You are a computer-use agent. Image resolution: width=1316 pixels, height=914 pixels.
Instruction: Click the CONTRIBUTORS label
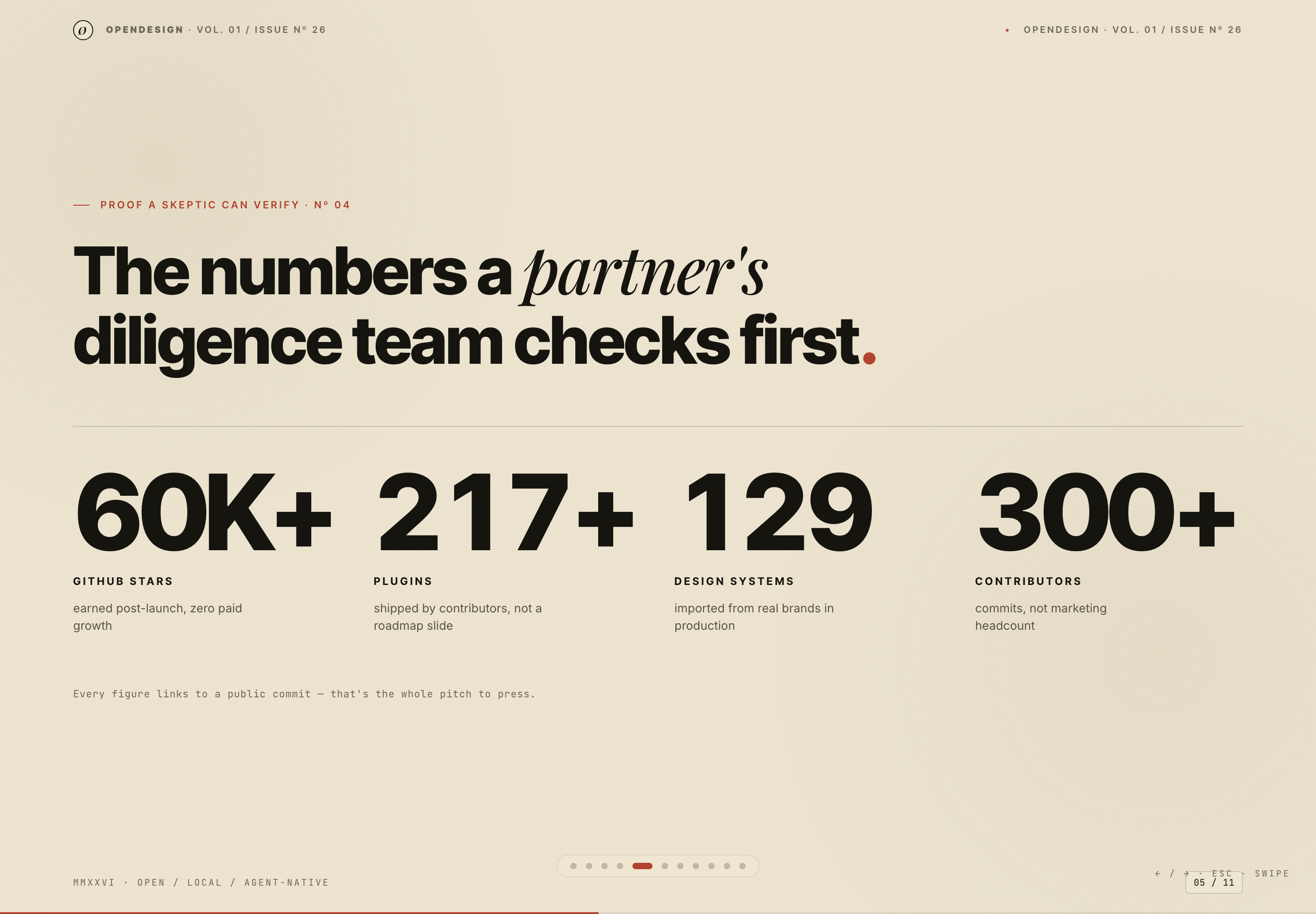click(1029, 581)
